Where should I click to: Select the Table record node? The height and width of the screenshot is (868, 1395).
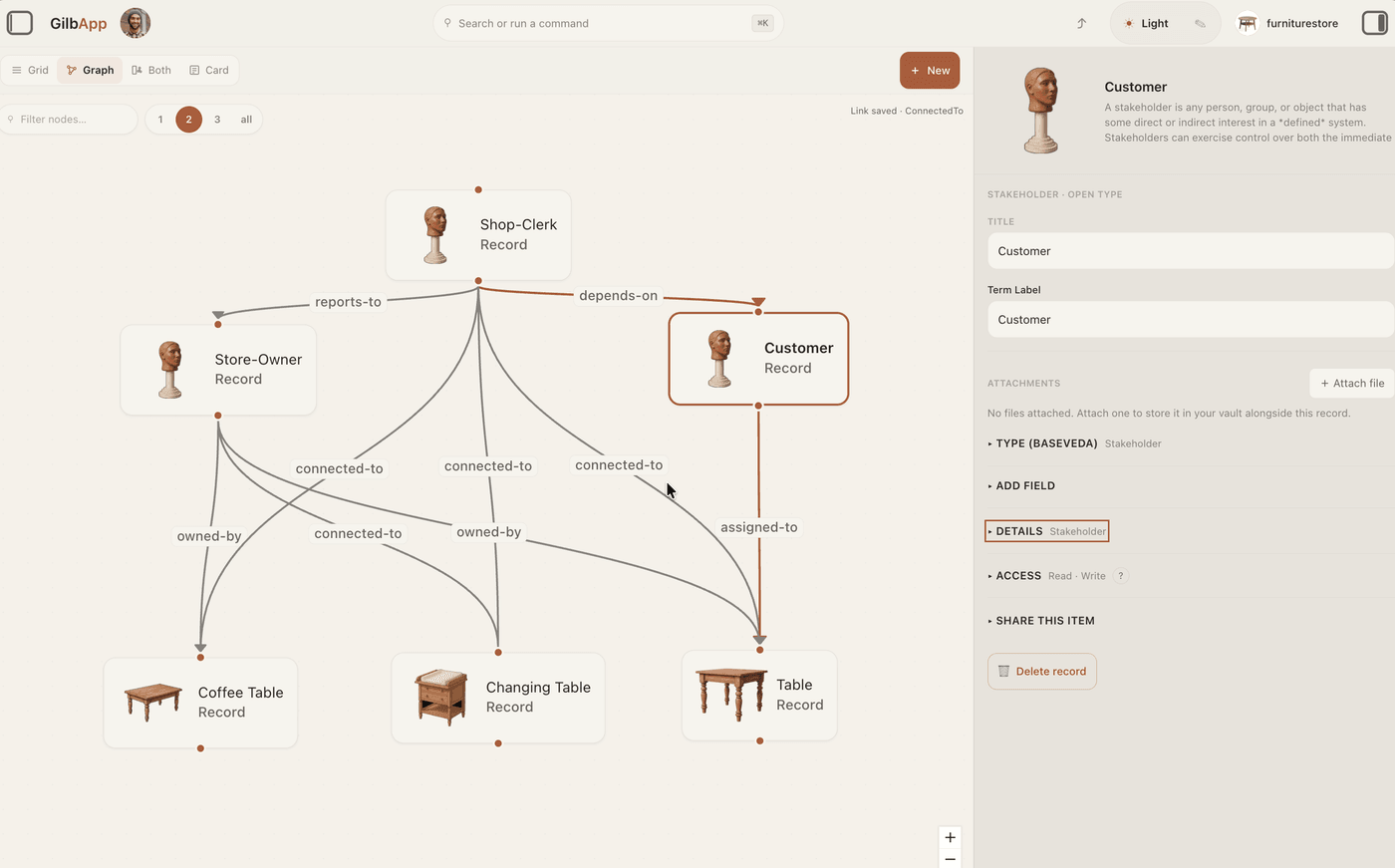pos(759,695)
